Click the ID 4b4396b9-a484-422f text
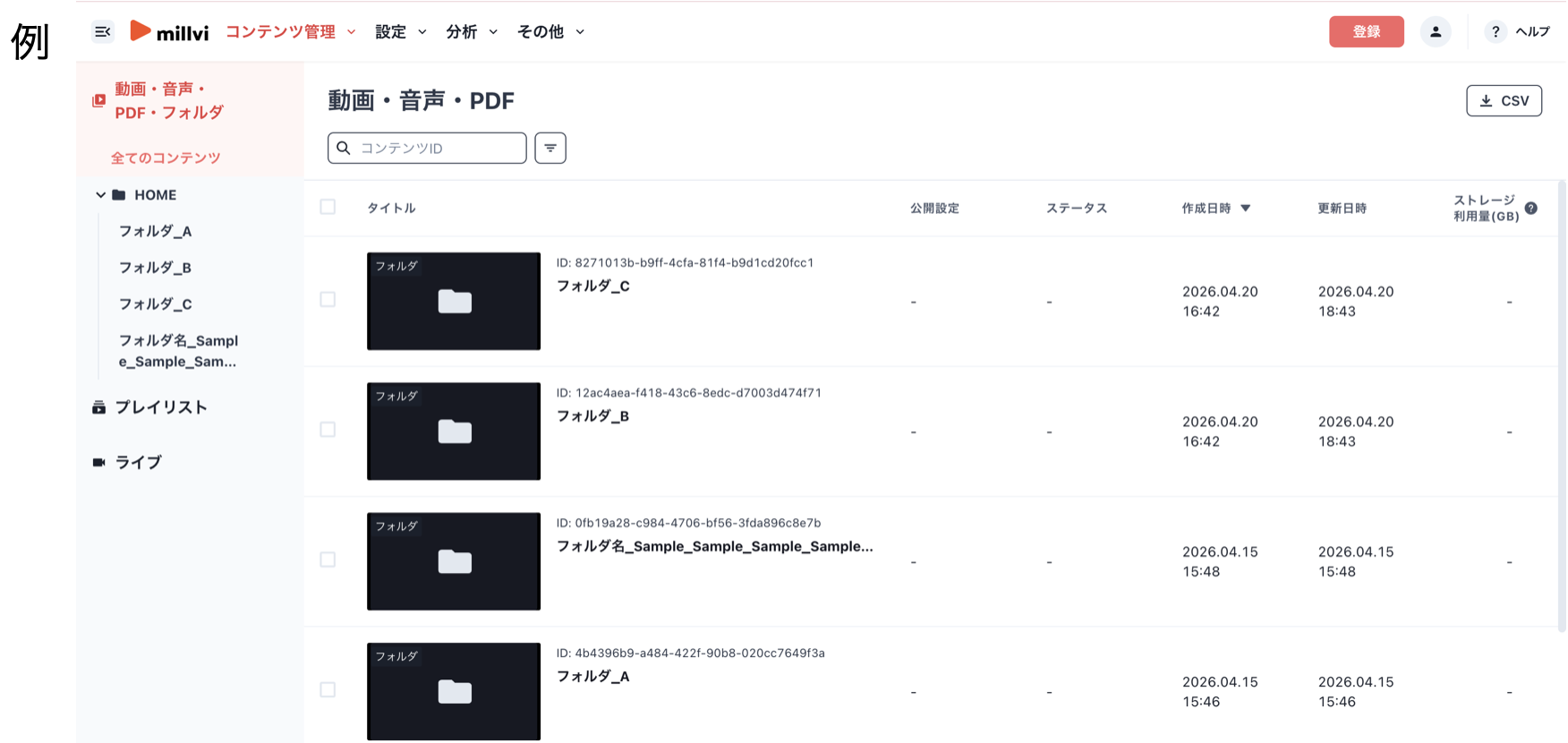 tap(690, 653)
